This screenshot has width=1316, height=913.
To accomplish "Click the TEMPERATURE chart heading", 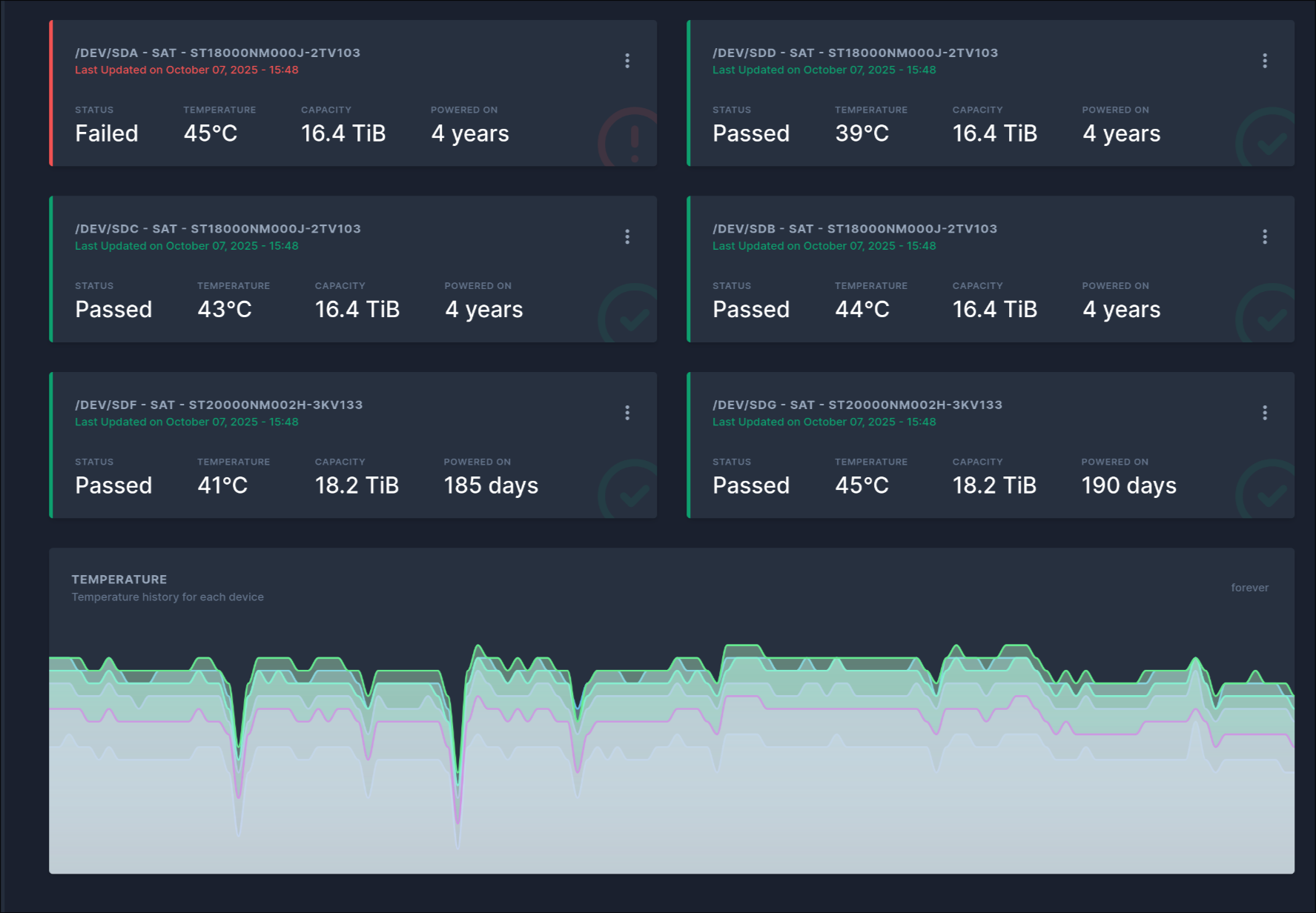I will 119,580.
